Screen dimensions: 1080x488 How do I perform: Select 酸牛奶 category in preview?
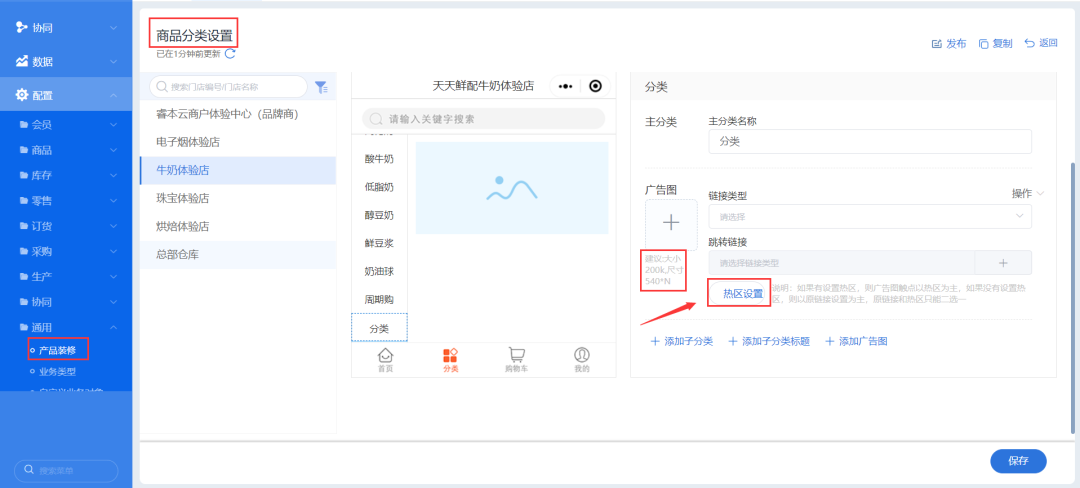tap(380, 159)
